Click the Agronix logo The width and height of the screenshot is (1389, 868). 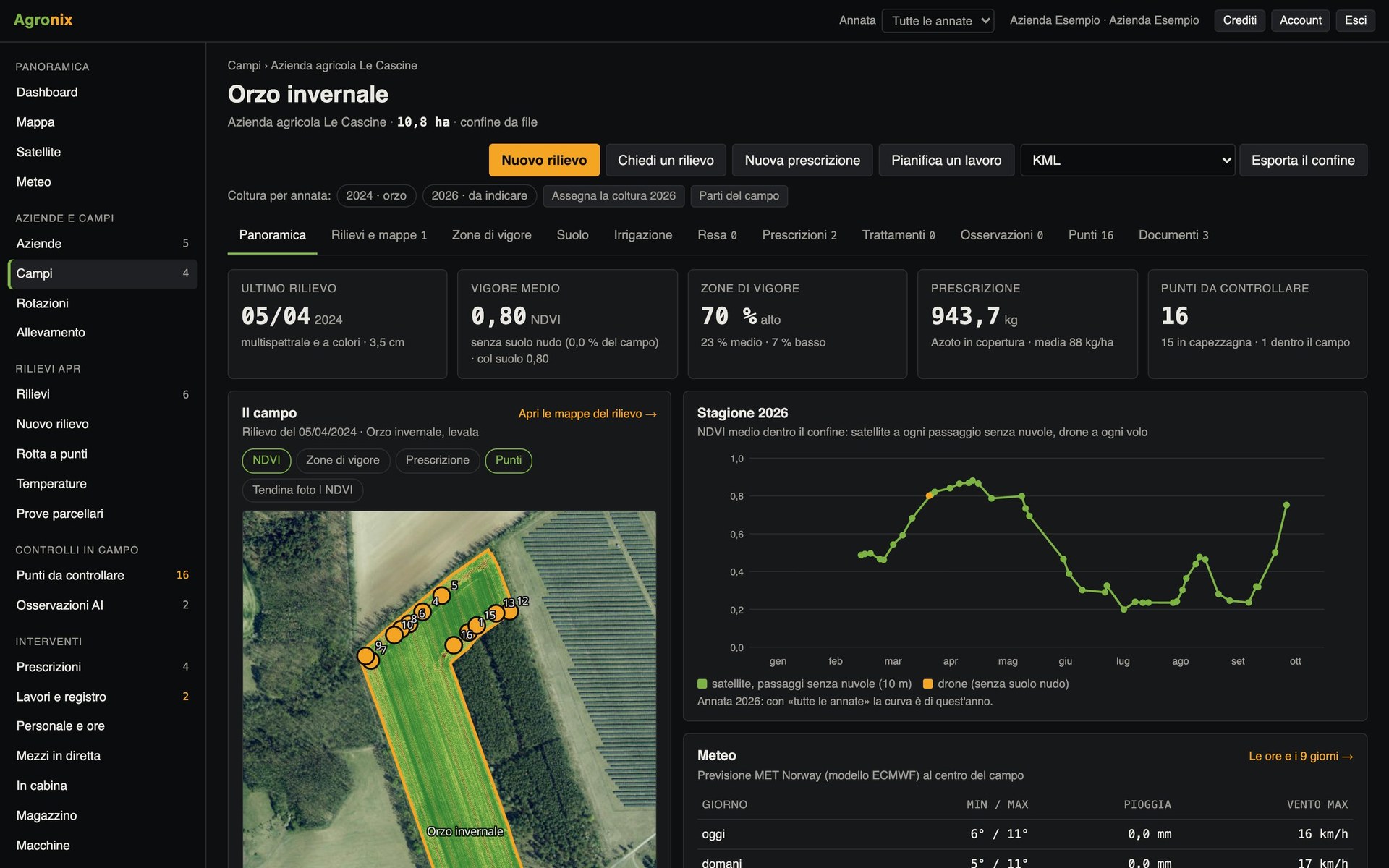click(43, 20)
